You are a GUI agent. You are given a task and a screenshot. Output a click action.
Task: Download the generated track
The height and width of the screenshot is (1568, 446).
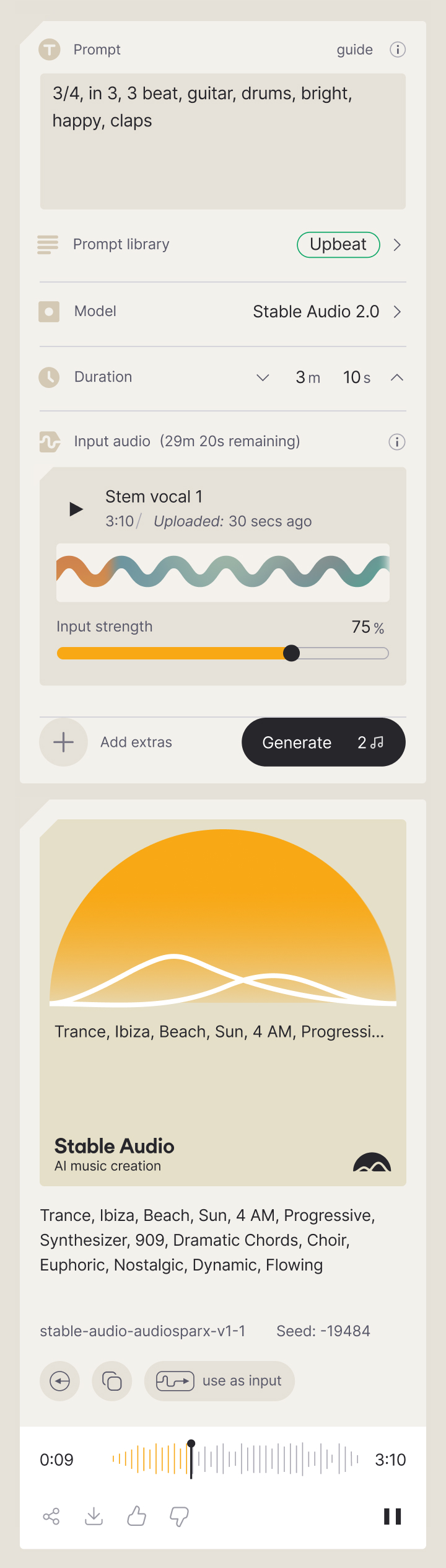(x=94, y=1517)
